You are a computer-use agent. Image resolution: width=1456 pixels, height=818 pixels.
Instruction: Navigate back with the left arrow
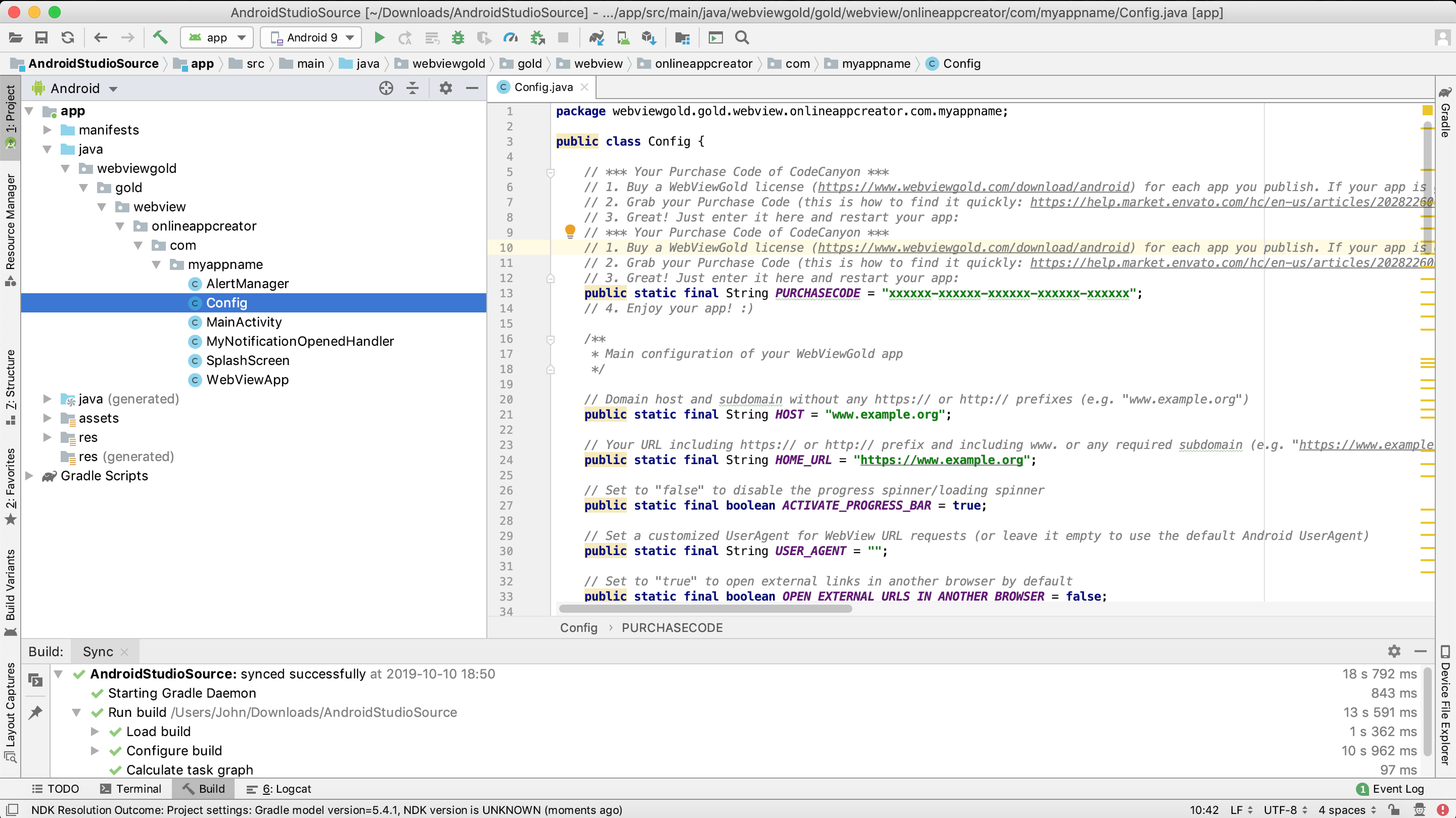tap(101, 38)
